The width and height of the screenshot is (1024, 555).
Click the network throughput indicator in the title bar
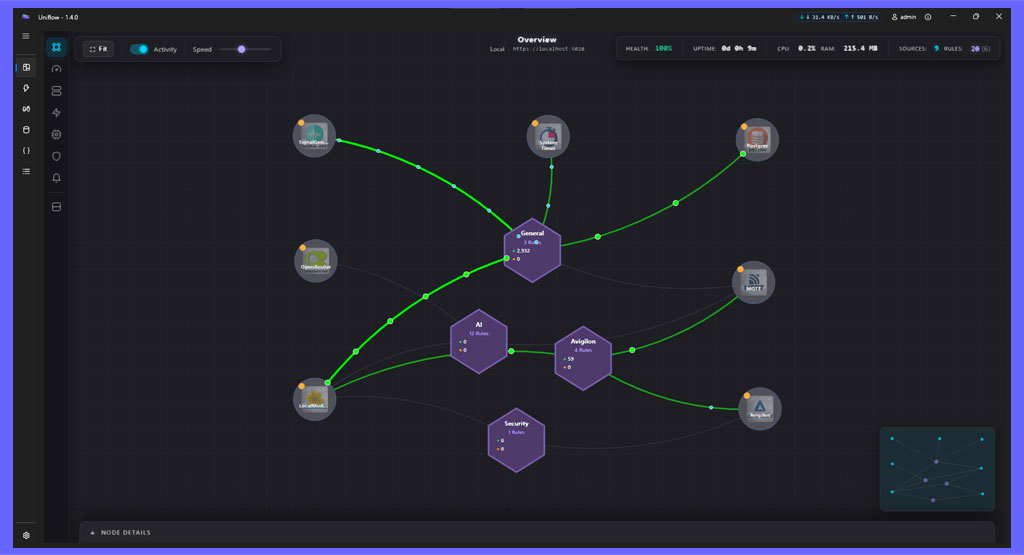coord(839,17)
